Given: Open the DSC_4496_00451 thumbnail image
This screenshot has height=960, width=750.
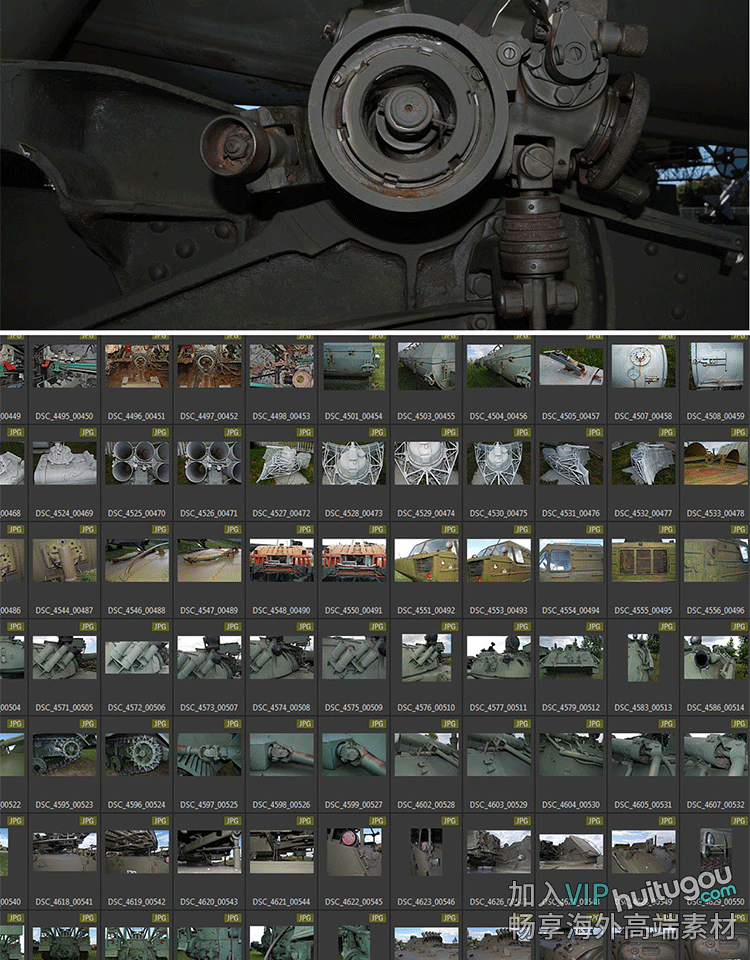Looking at the screenshot, I should pos(137,366).
